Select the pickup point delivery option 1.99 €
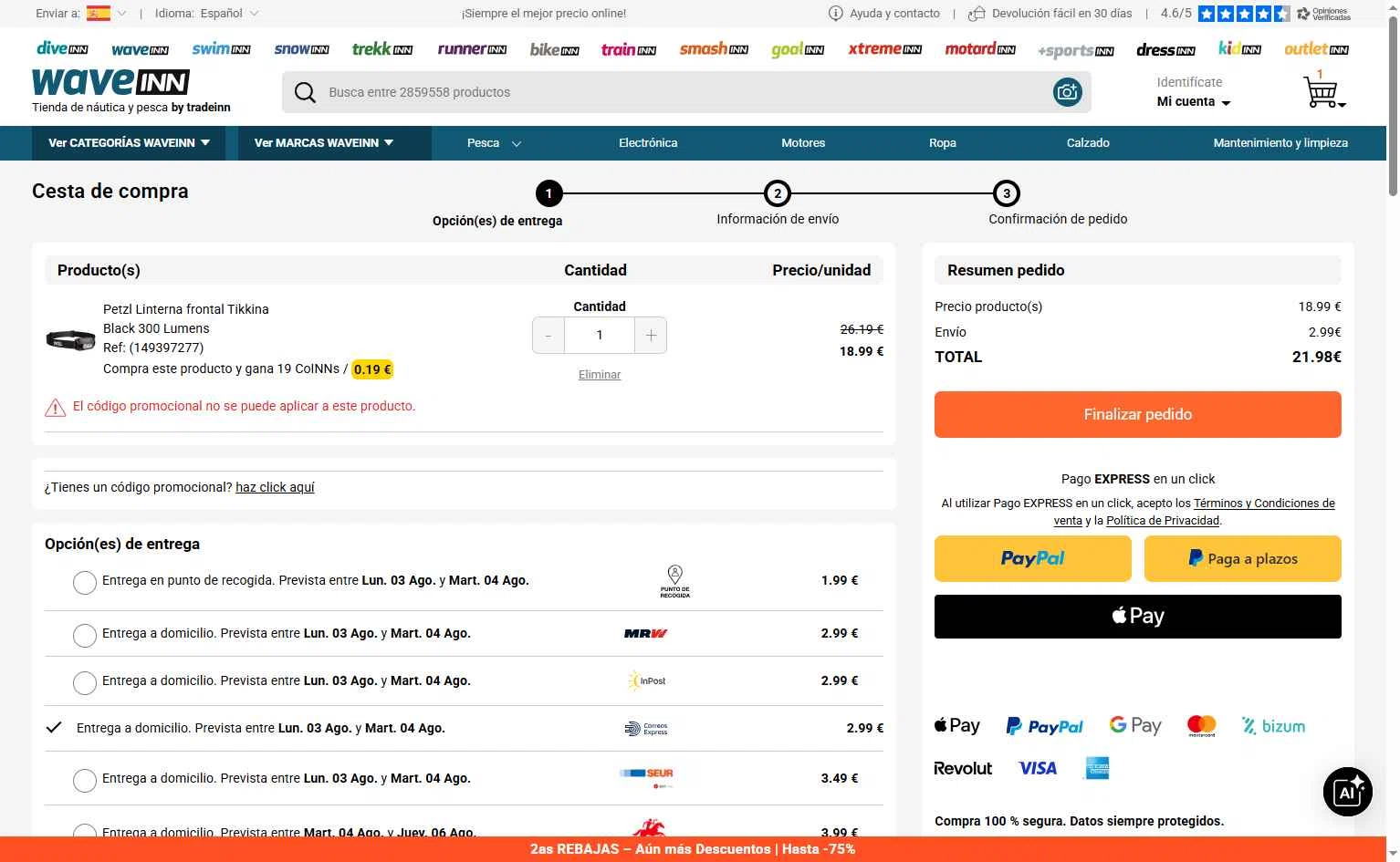This screenshot has height=862, width=1400. [x=85, y=582]
